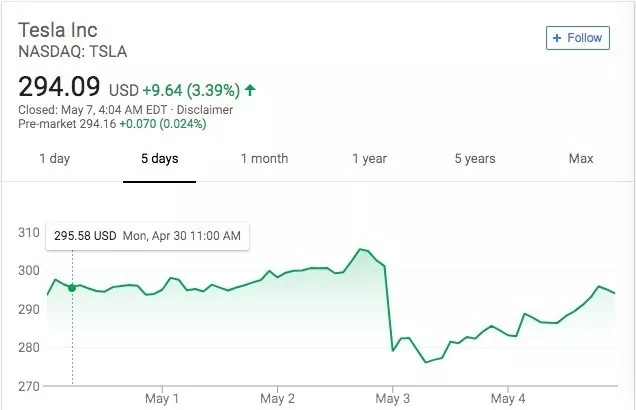This screenshot has width=636, height=410.
Task: Click the May 3 date axis label
Action: 393,398
